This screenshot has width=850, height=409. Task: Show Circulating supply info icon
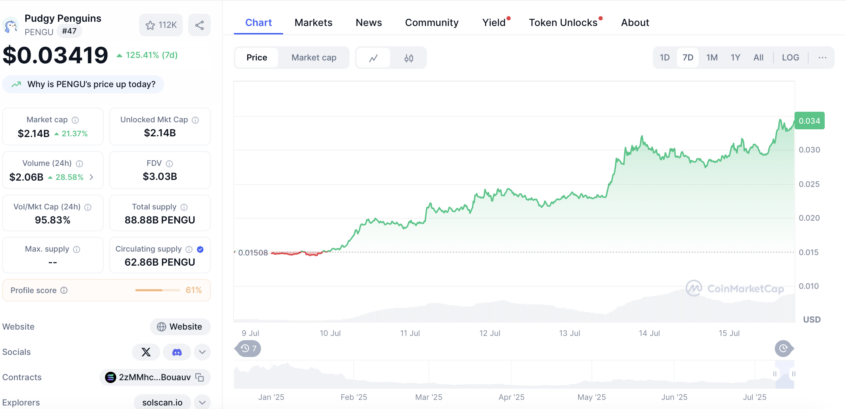tap(189, 249)
